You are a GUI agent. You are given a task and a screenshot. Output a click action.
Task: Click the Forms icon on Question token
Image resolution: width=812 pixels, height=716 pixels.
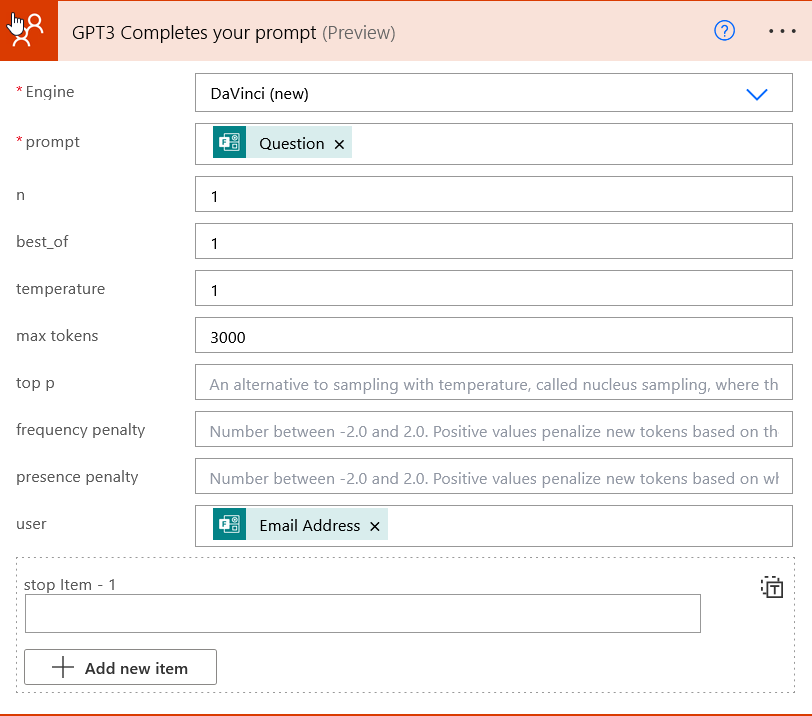pyautogui.click(x=229, y=142)
